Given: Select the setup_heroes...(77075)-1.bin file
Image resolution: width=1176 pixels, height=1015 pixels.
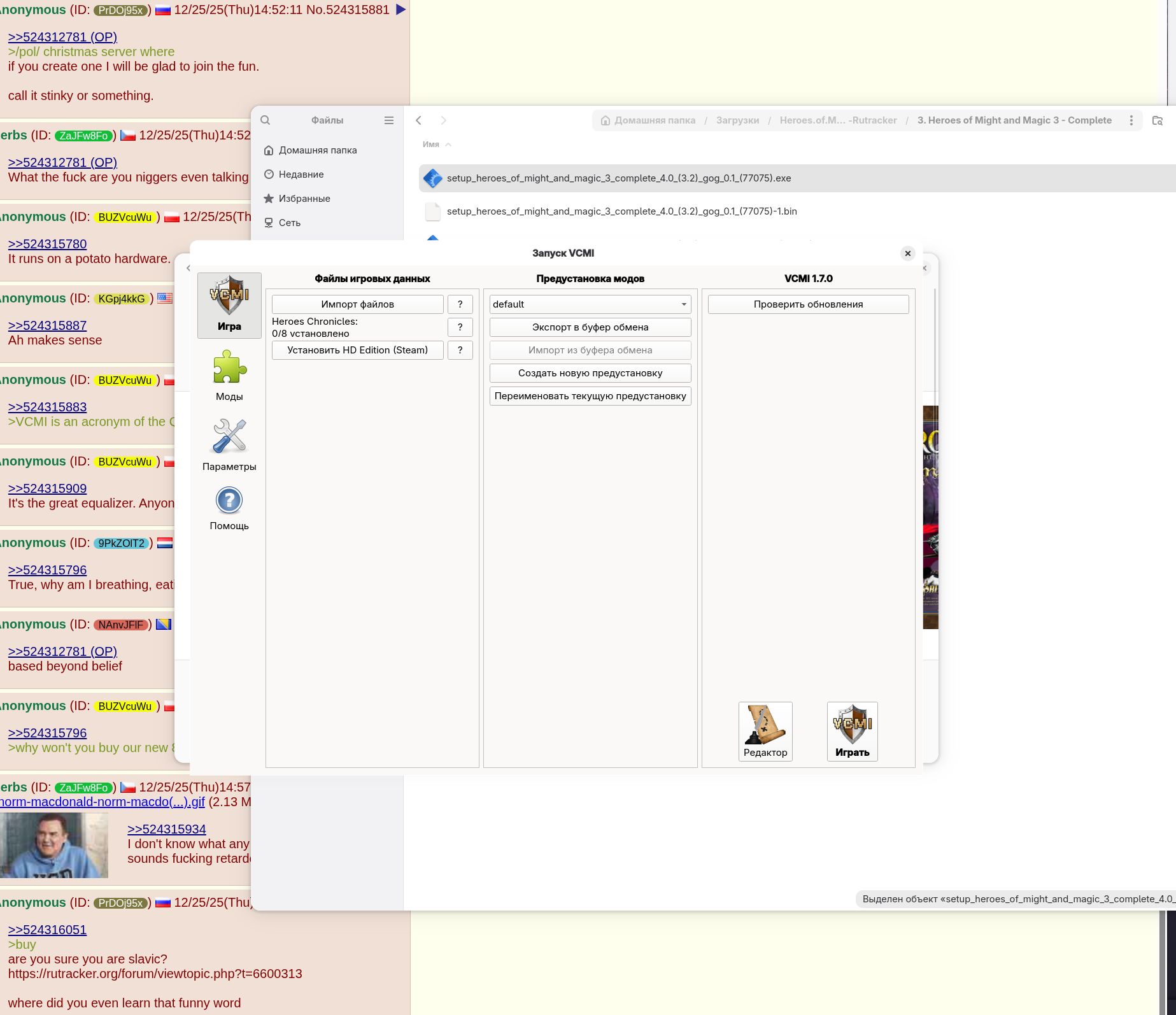Looking at the screenshot, I should coord(797,211).
